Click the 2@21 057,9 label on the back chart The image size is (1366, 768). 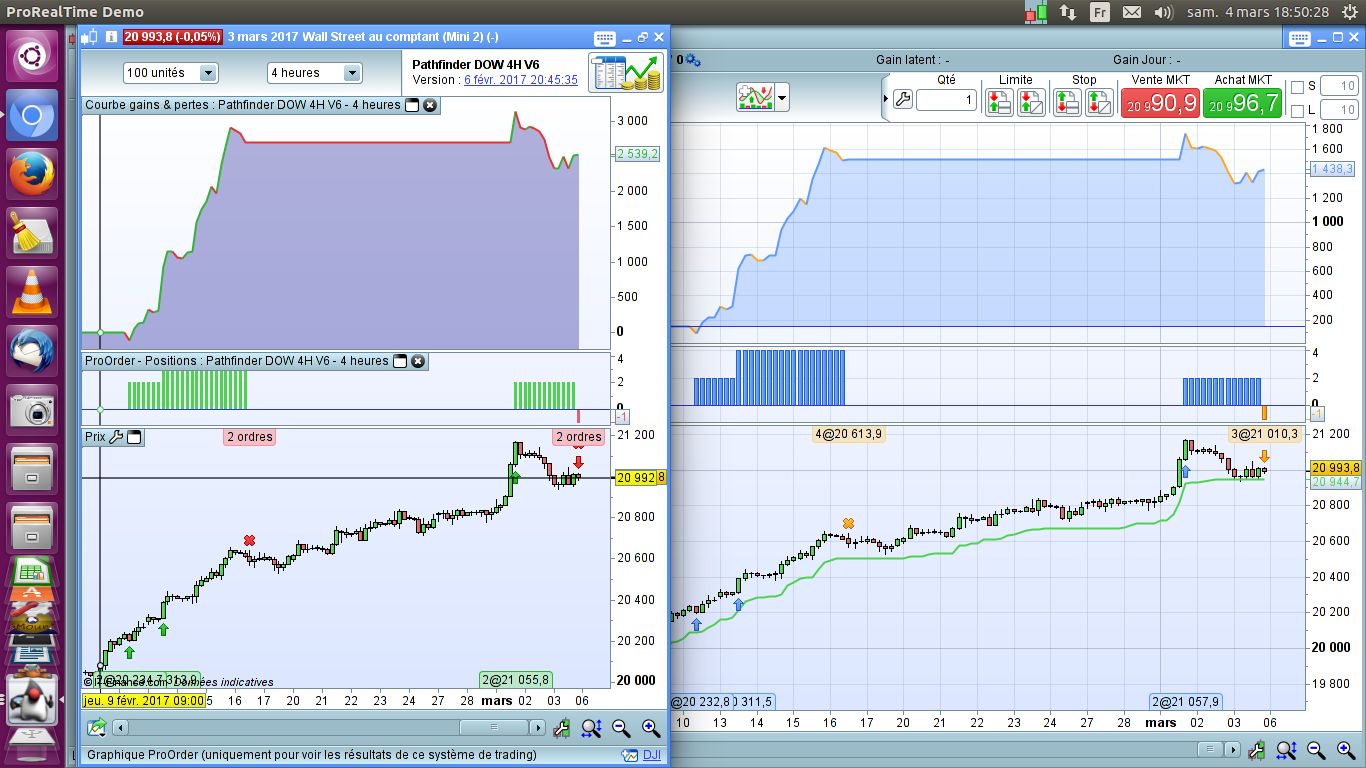coord(1186,701)
